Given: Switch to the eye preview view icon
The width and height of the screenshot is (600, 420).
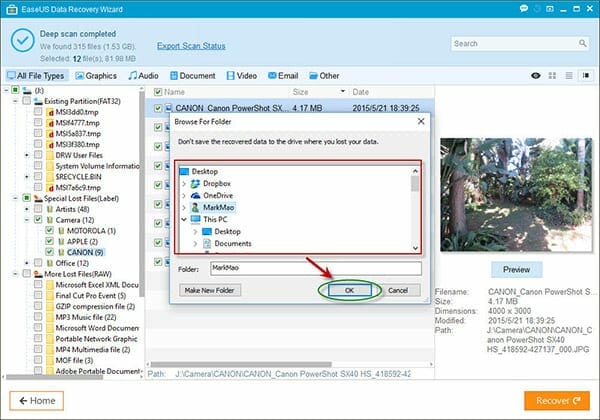Looking at the screenshot, I should pos(538,76).
